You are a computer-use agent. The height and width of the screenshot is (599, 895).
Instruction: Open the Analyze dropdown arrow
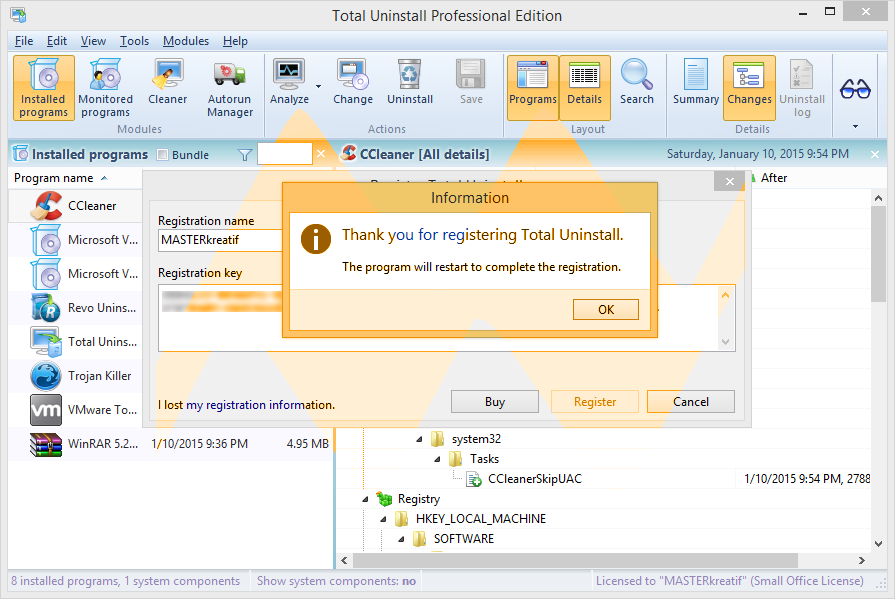(x=319, y=87)
